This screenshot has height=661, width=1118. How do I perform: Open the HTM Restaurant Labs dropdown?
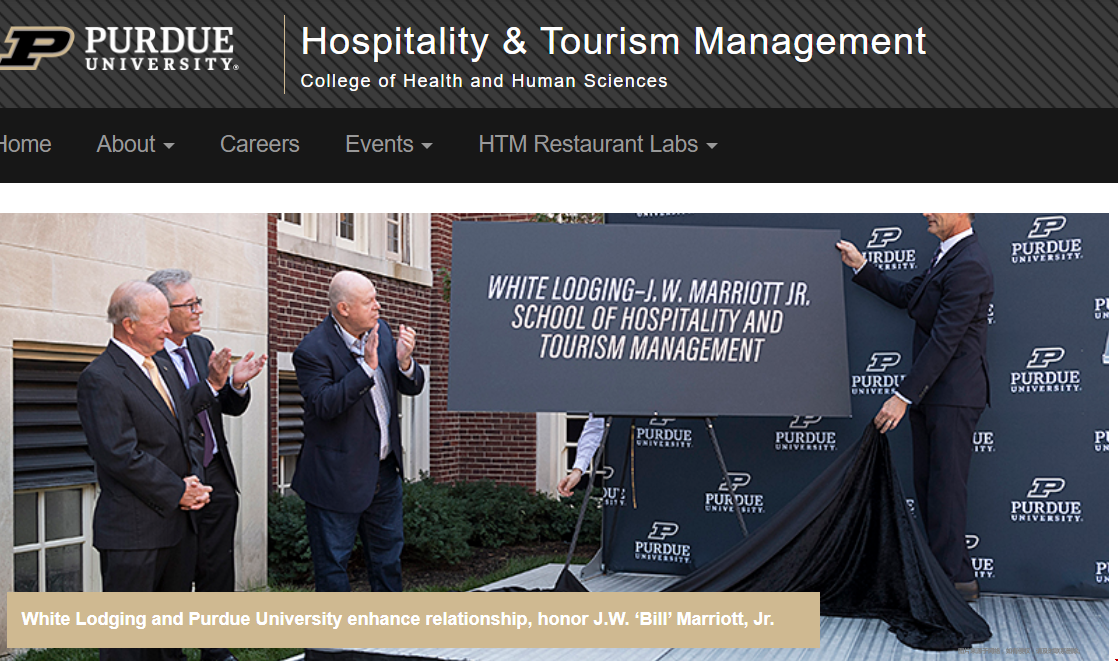click(x=598, y=144)
